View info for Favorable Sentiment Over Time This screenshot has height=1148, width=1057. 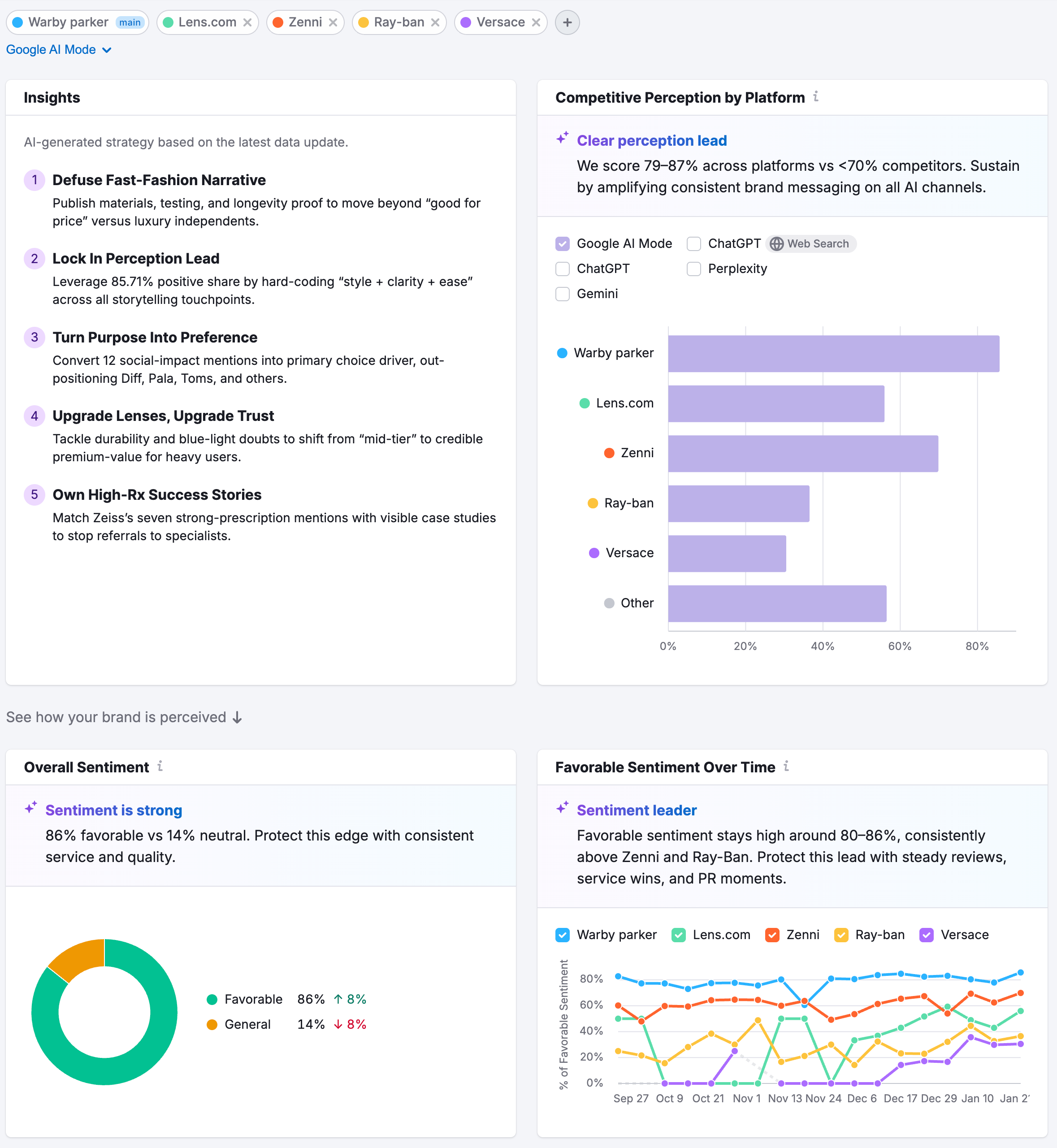tap(787, 767)
